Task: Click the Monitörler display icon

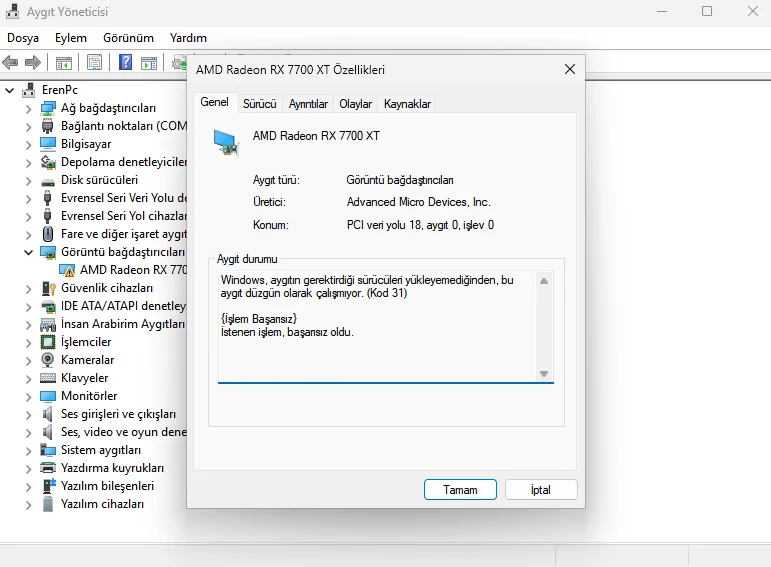Action: pos(48,396)
